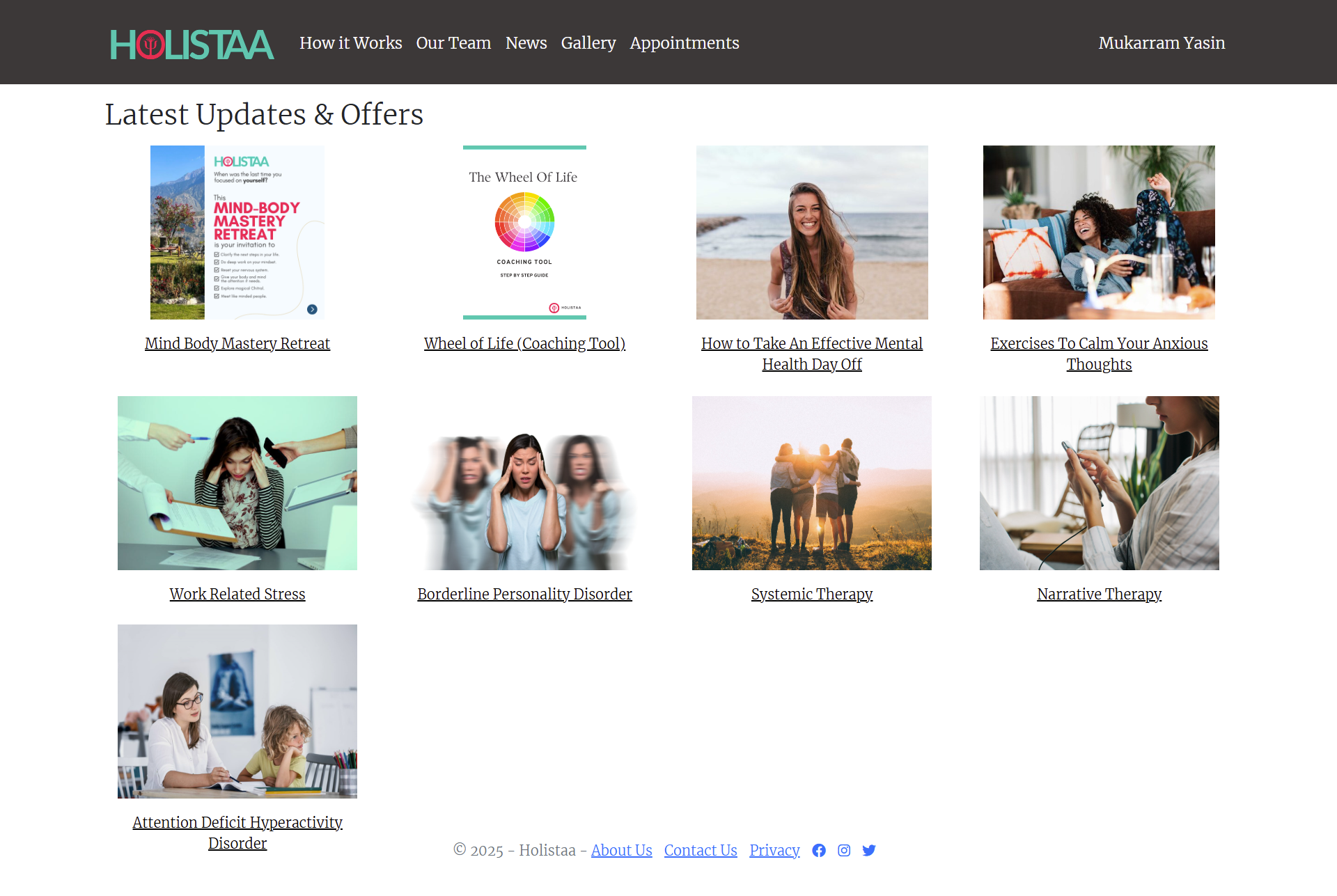The height and width of the screenshot is (896, 1337).
Task: Open the Privacy footer link
Action: 774,850
